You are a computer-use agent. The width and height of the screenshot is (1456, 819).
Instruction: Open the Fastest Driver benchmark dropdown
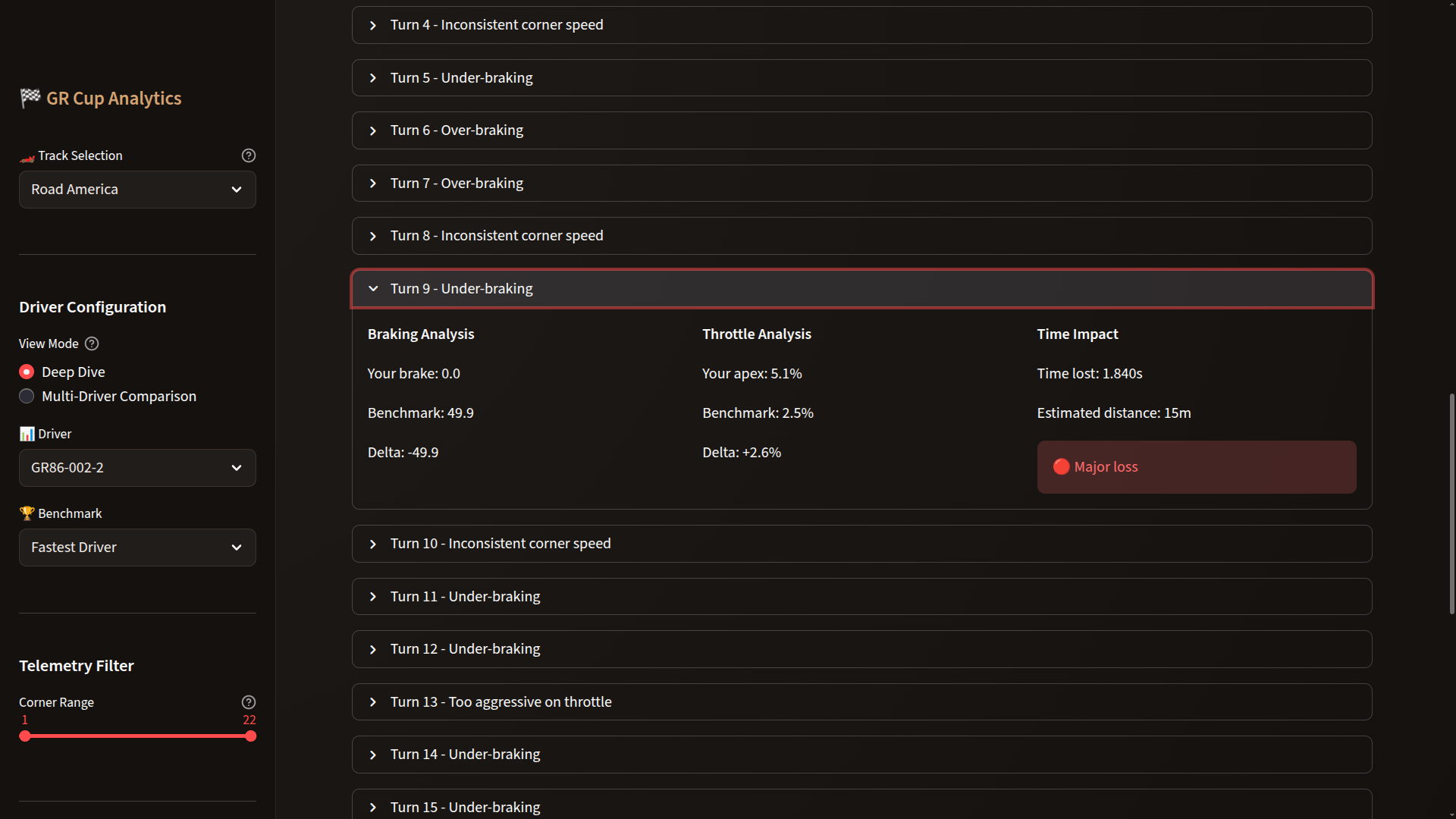pos(137,548)
